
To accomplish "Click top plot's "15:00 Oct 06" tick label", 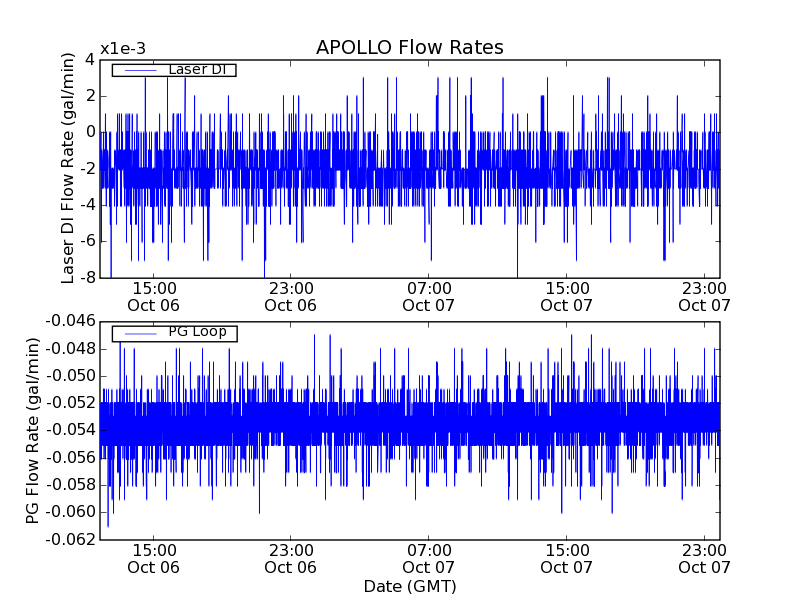I will pos(154,296).
